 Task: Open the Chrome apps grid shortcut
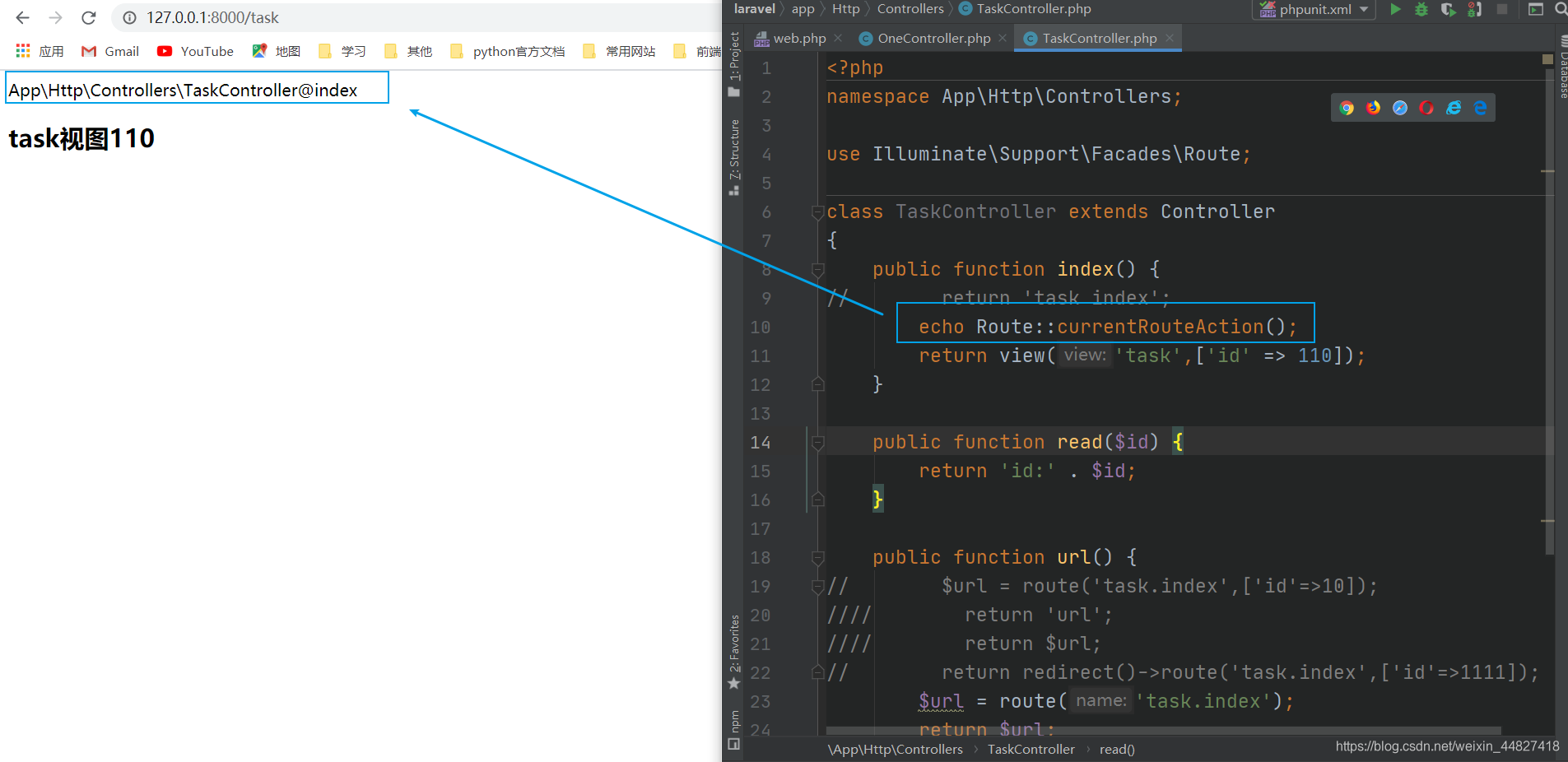tap(23, 51)
